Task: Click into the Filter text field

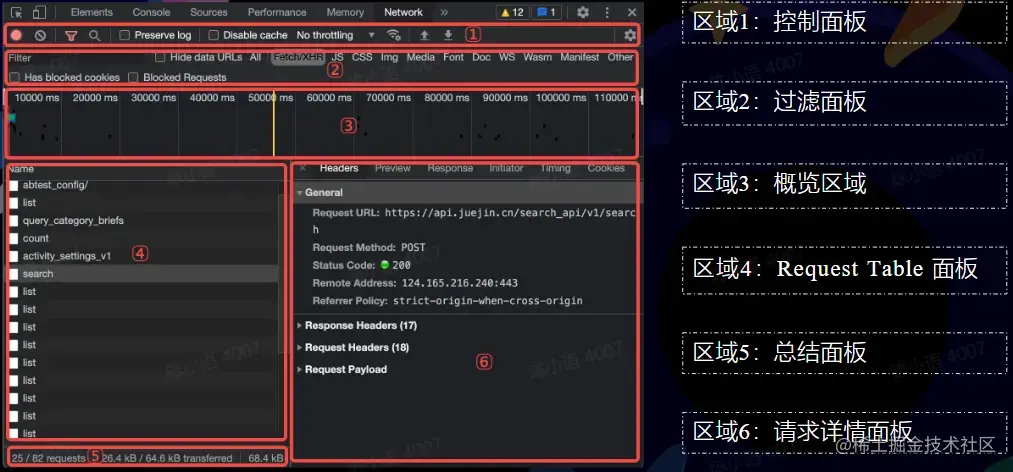Action: pos(78,58)
